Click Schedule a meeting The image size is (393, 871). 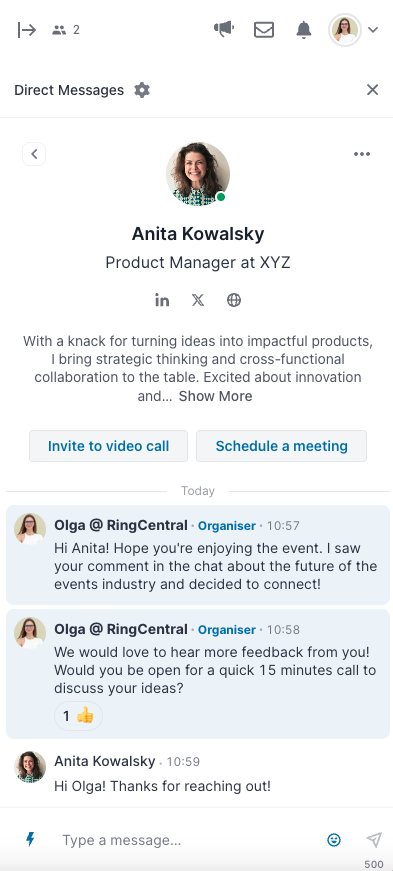[281, 446]
